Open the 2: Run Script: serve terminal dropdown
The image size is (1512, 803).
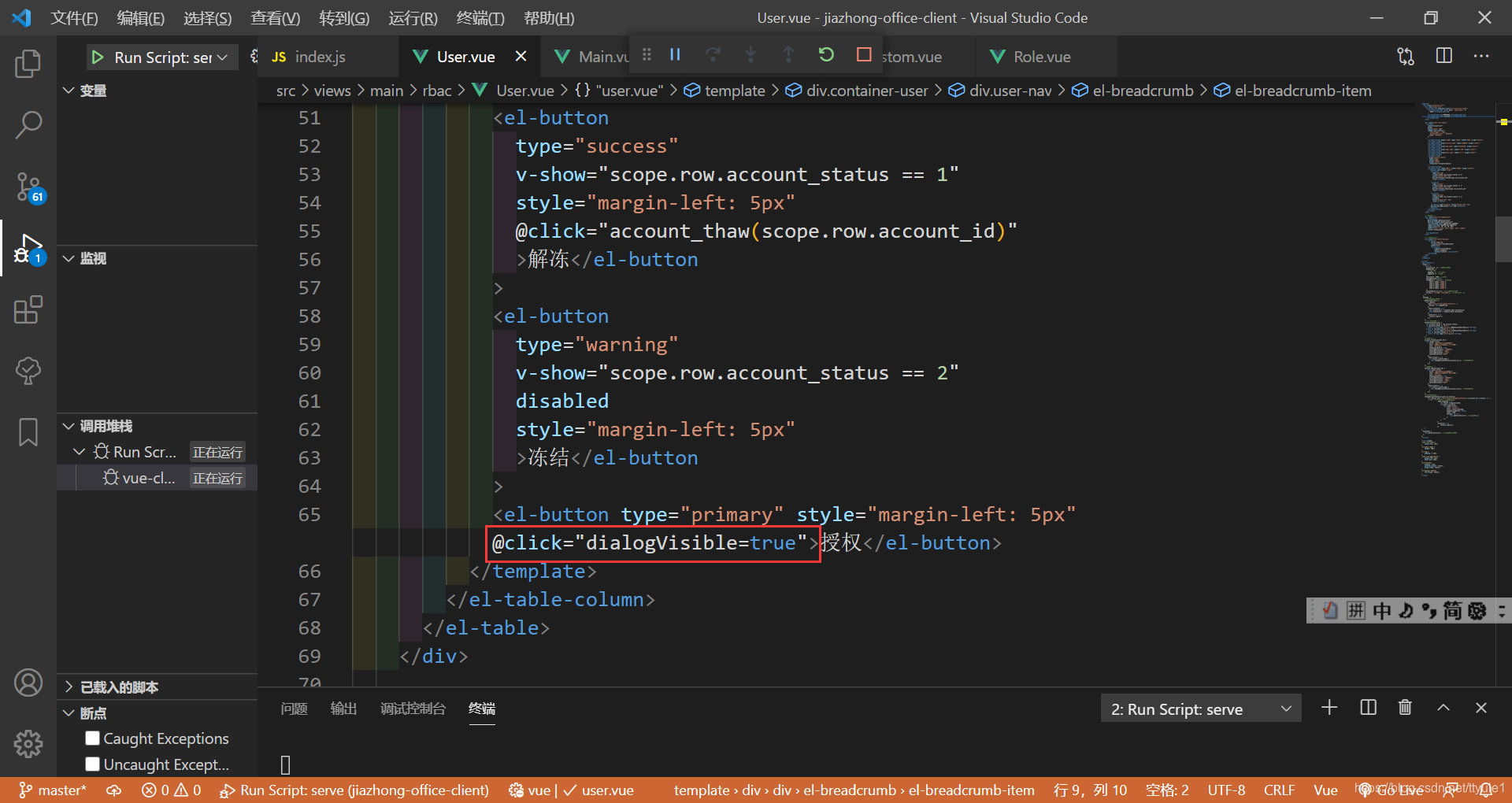pos(1200,709)
